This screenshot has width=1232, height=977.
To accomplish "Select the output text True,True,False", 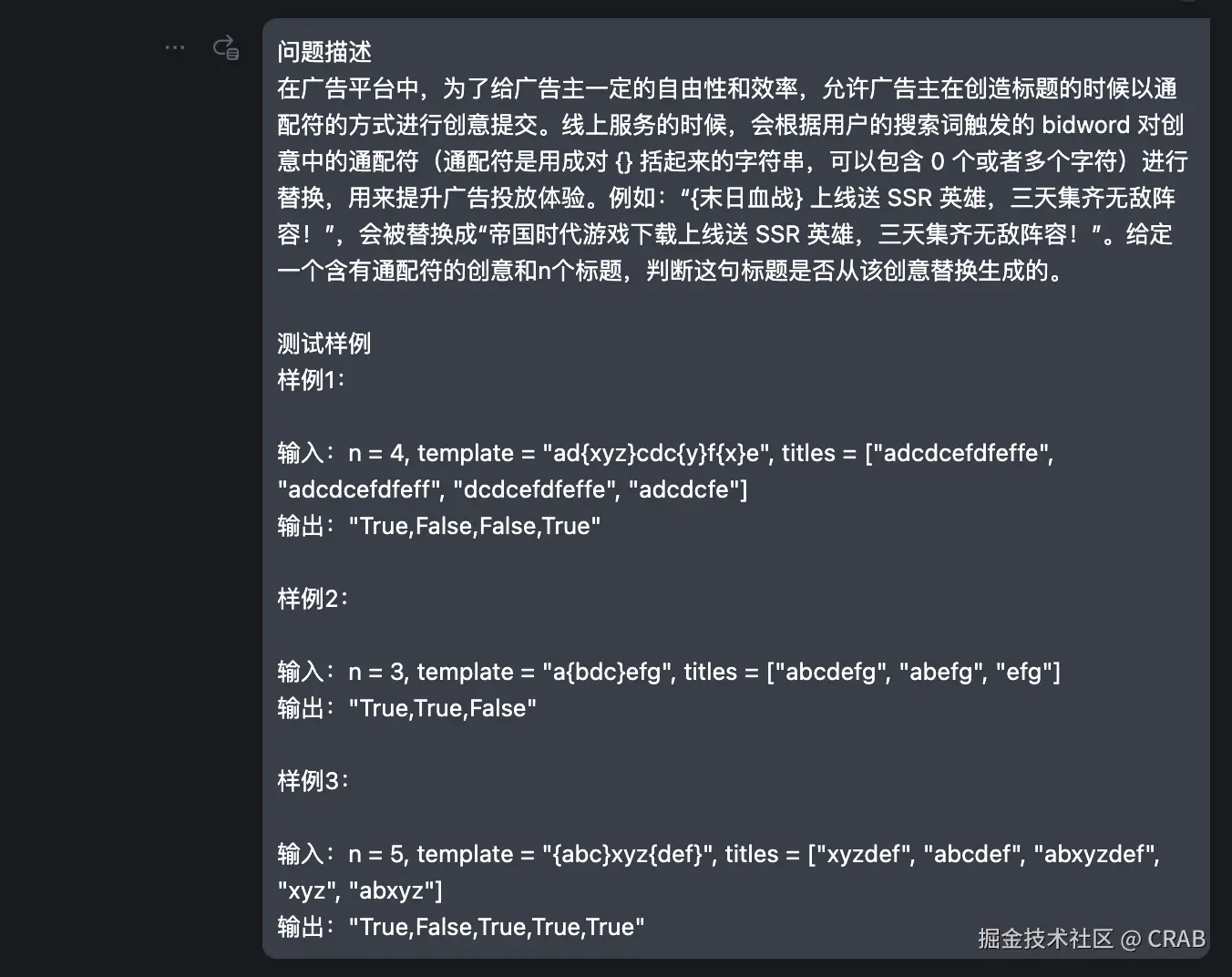I will click(x=444, y=708).
